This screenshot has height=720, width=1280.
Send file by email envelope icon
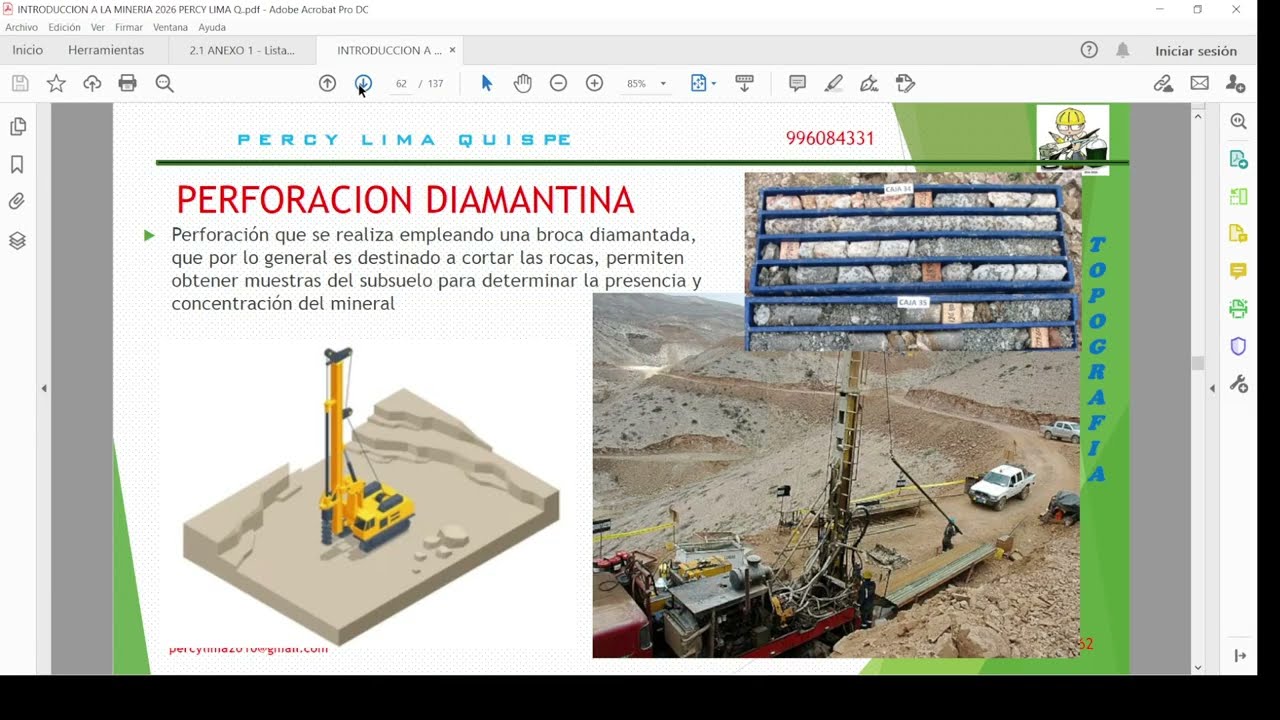pos(1199,84)
